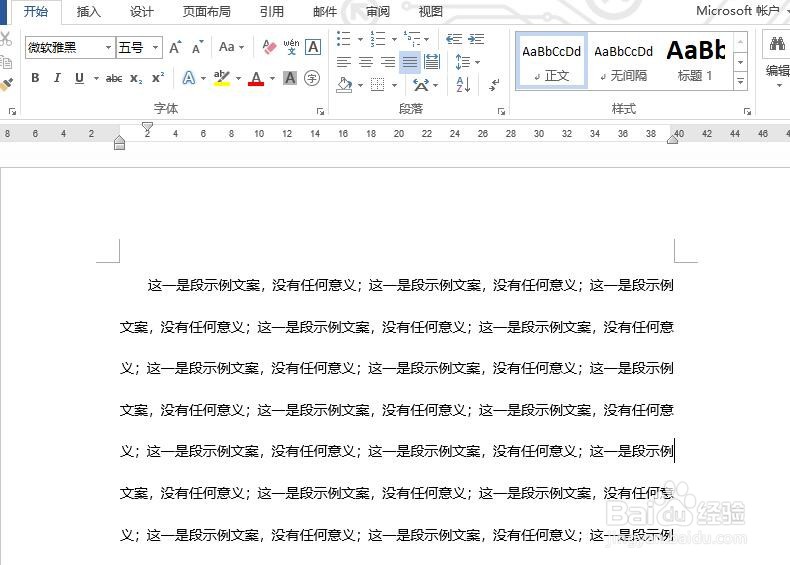Apply distributed alignment
The image size is (790, 565).
coord(432,62)
